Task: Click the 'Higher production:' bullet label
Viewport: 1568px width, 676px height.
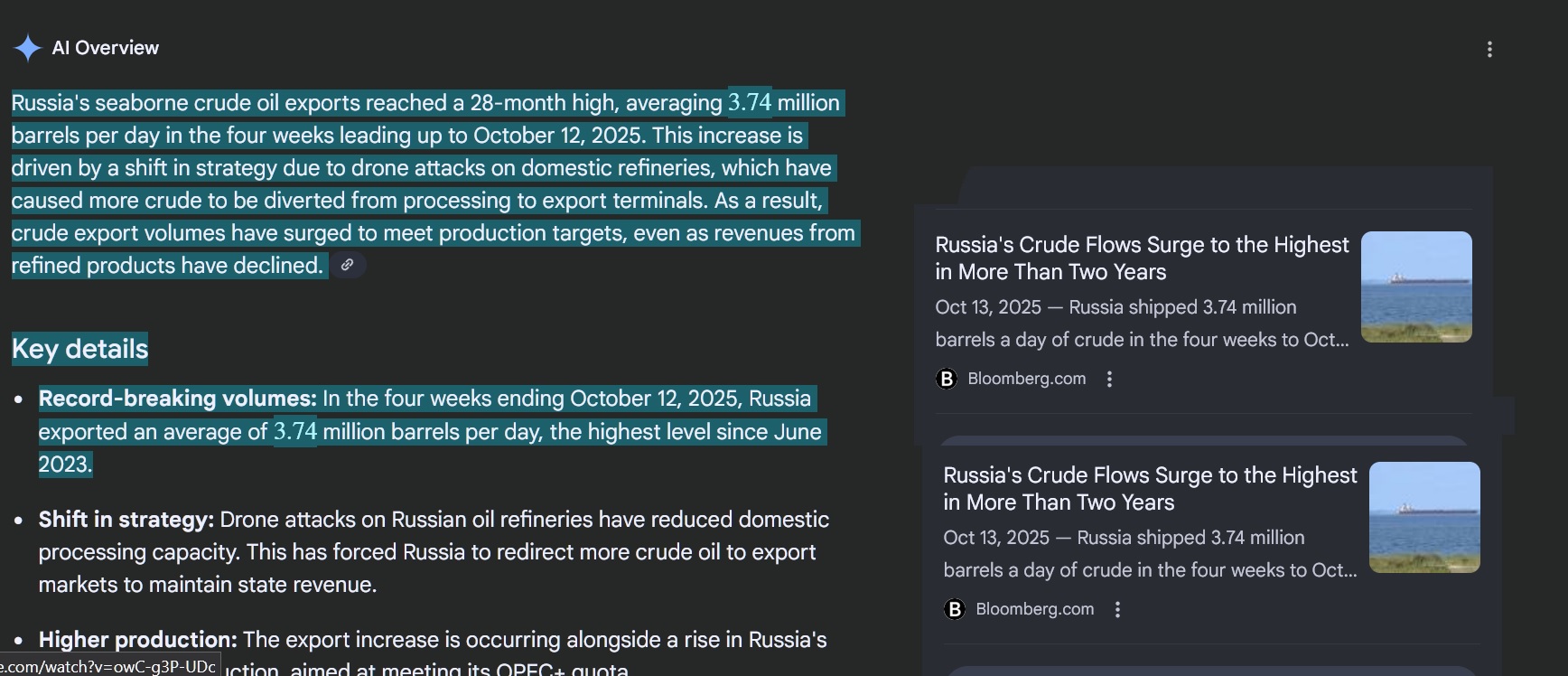Action: coord(138,640)
